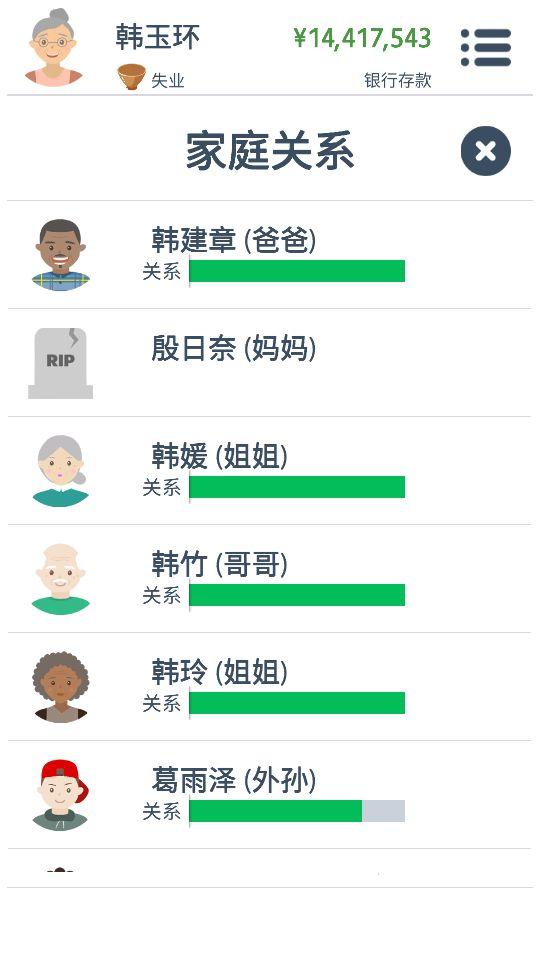Tap the 韩玉环 grandmother avatar
Viewport: 540px width, 960px height.
pyautogui.click(x=53, y=47)
